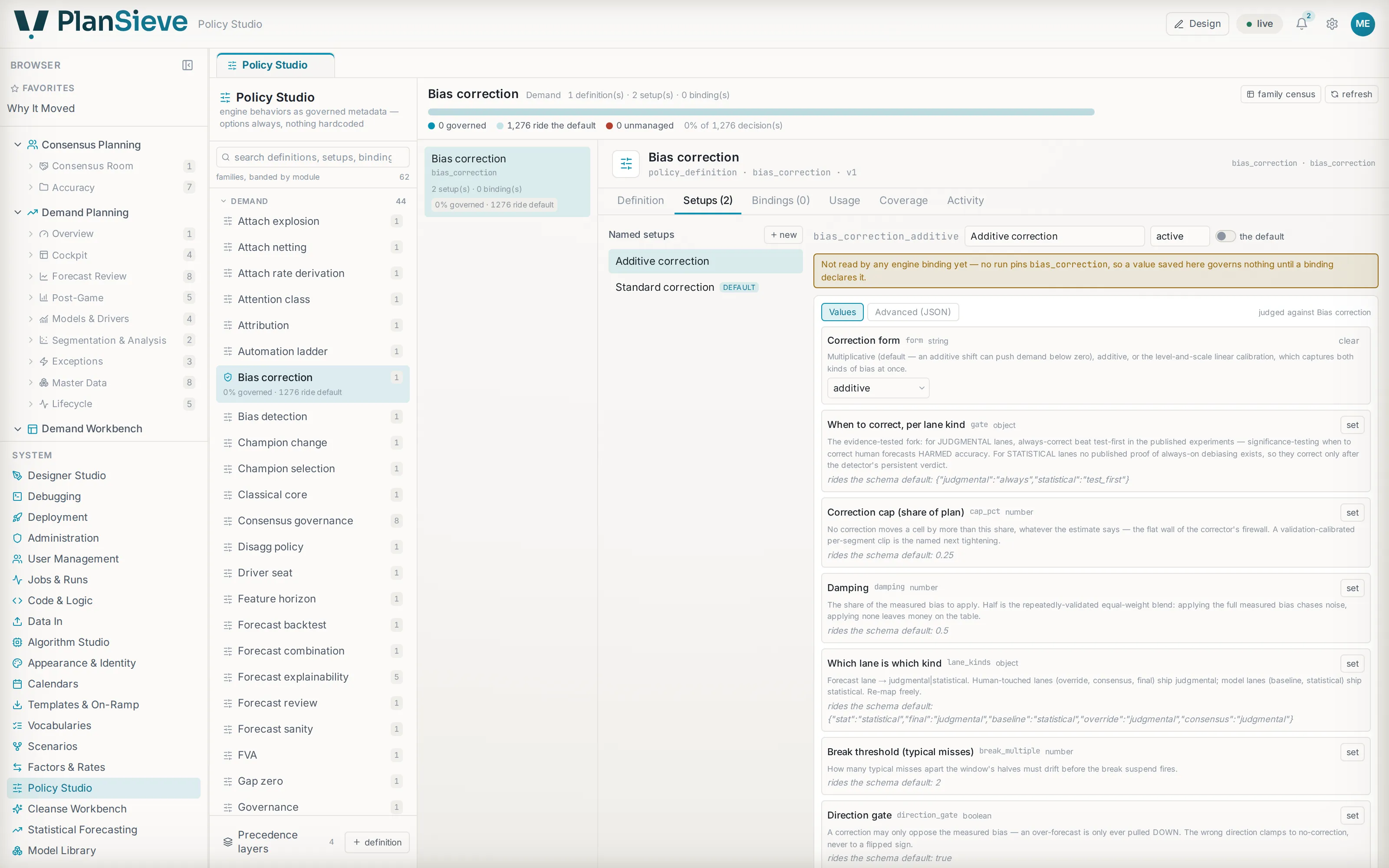1389x868 pixels.
Task: Open Debugging in System list
Action: [x=54, y=496]
